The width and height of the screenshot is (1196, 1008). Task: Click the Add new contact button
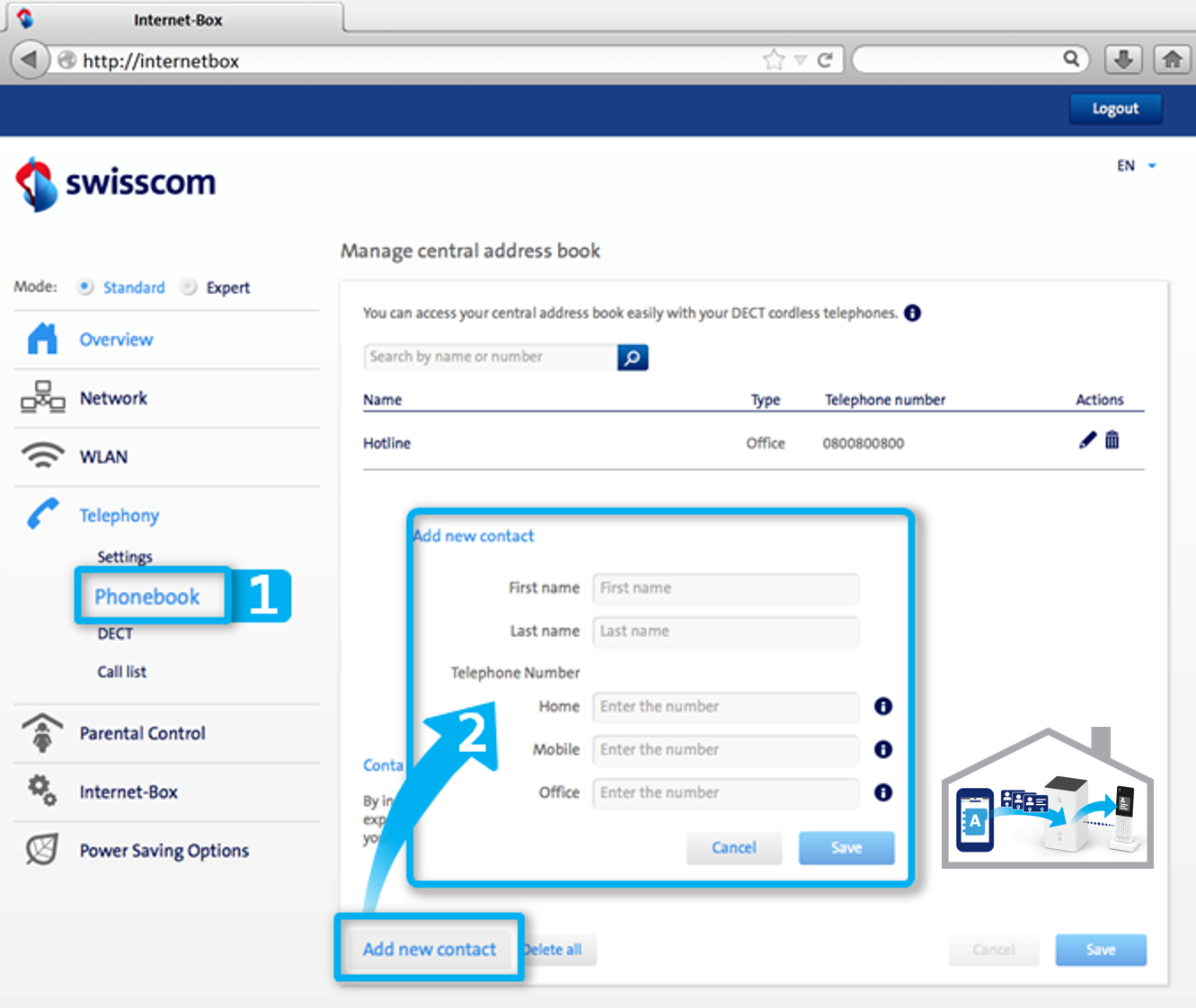[430, 949]
